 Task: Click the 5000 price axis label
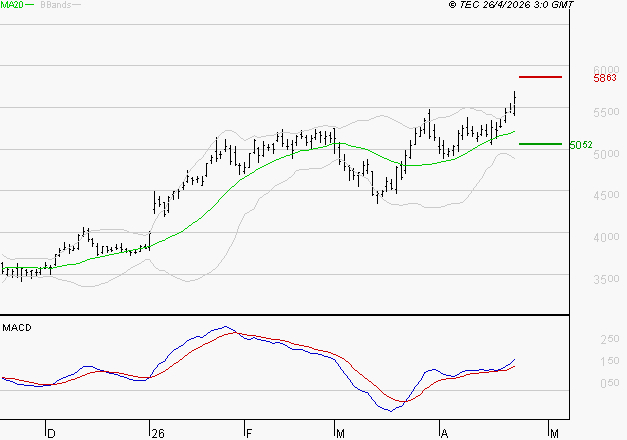pos(606,154)
